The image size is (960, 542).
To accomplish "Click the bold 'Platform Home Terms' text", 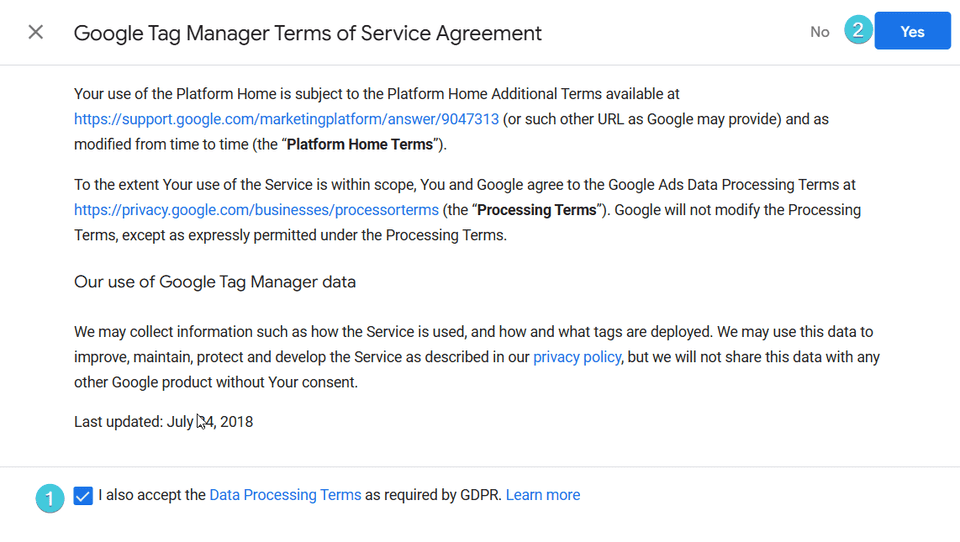I will click(360, 144).
